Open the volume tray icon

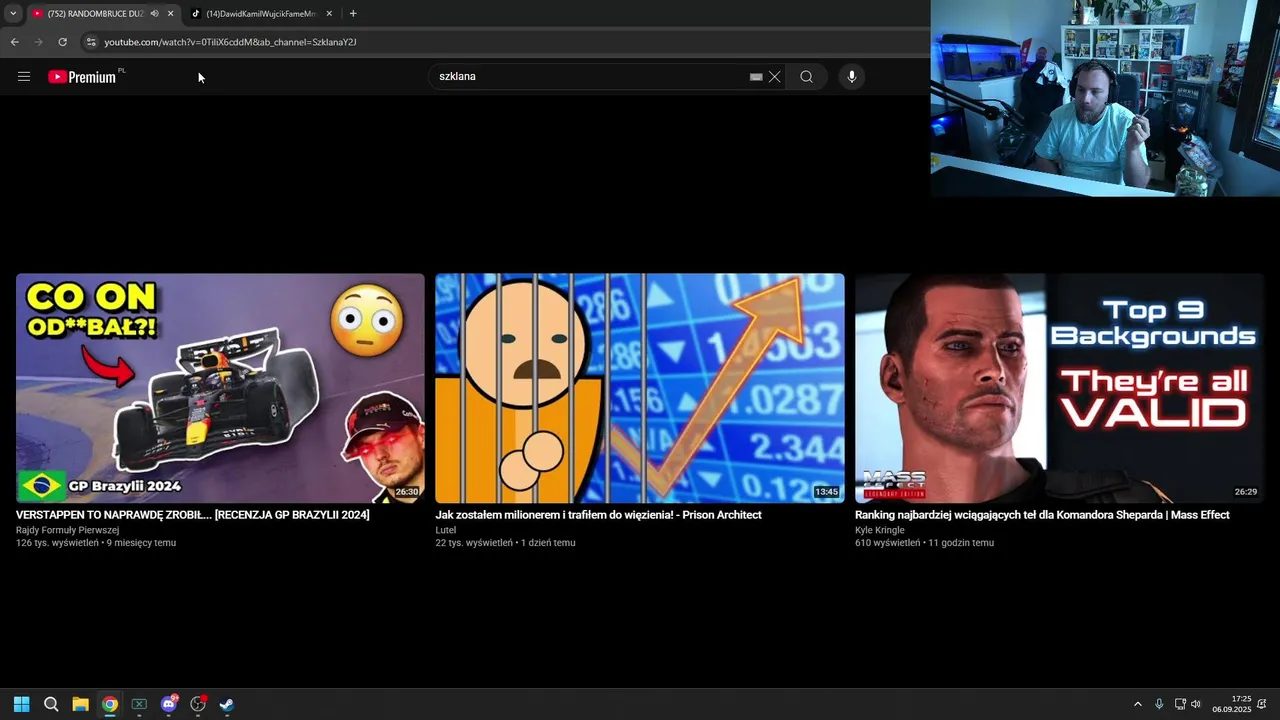1196,704
